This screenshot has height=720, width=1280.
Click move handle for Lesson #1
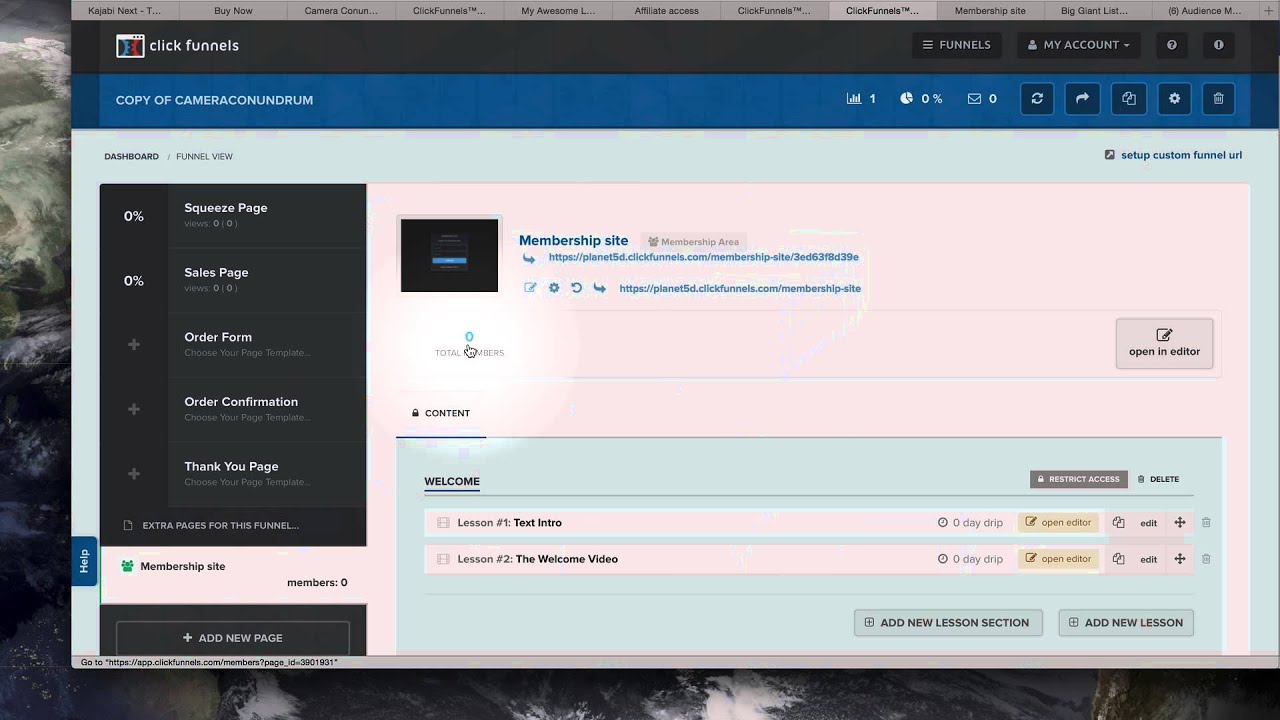(1180, 523)
